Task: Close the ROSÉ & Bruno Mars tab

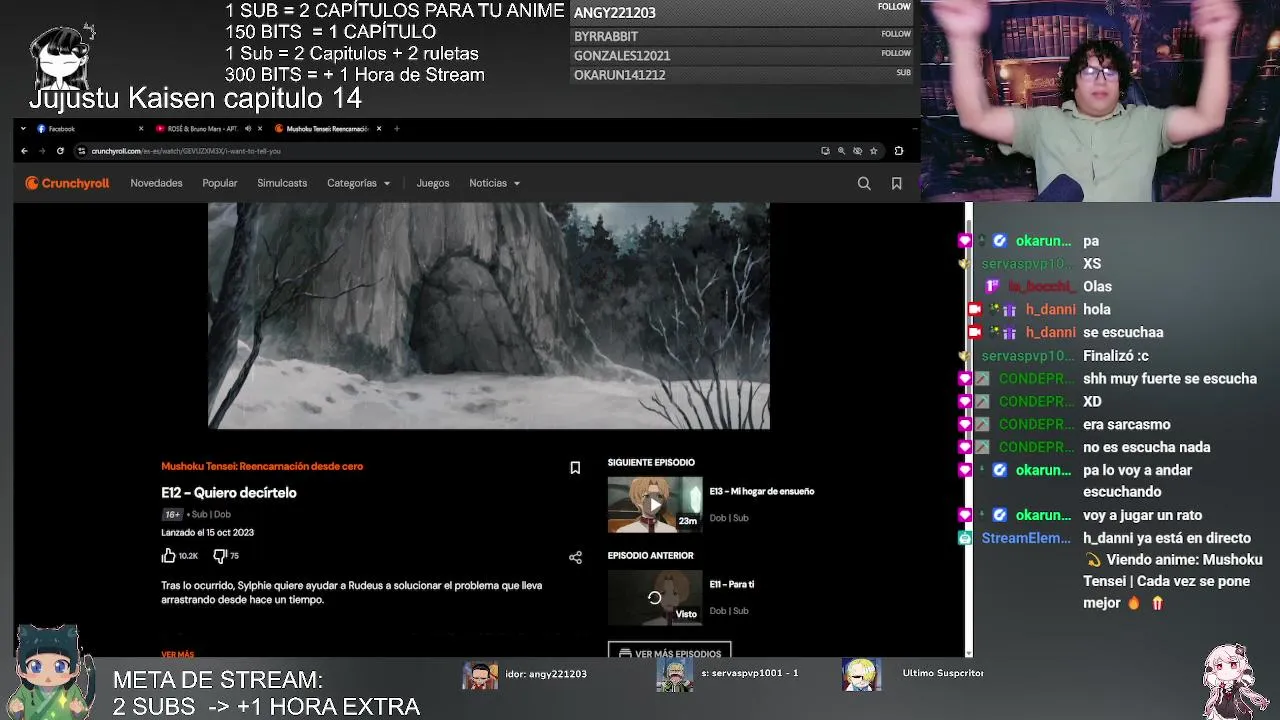Action: tap(260, 129)
